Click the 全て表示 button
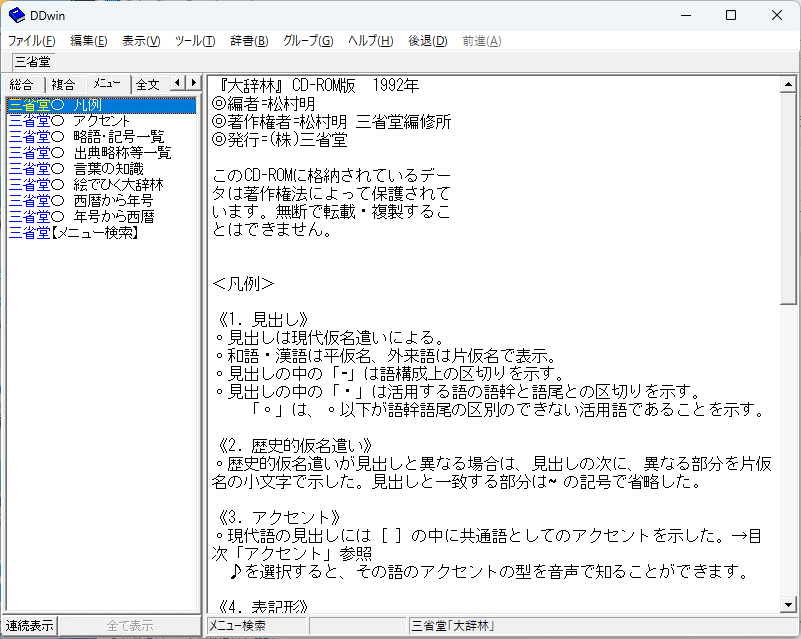Viewport: 801px width, 639px height. point(130,626)
